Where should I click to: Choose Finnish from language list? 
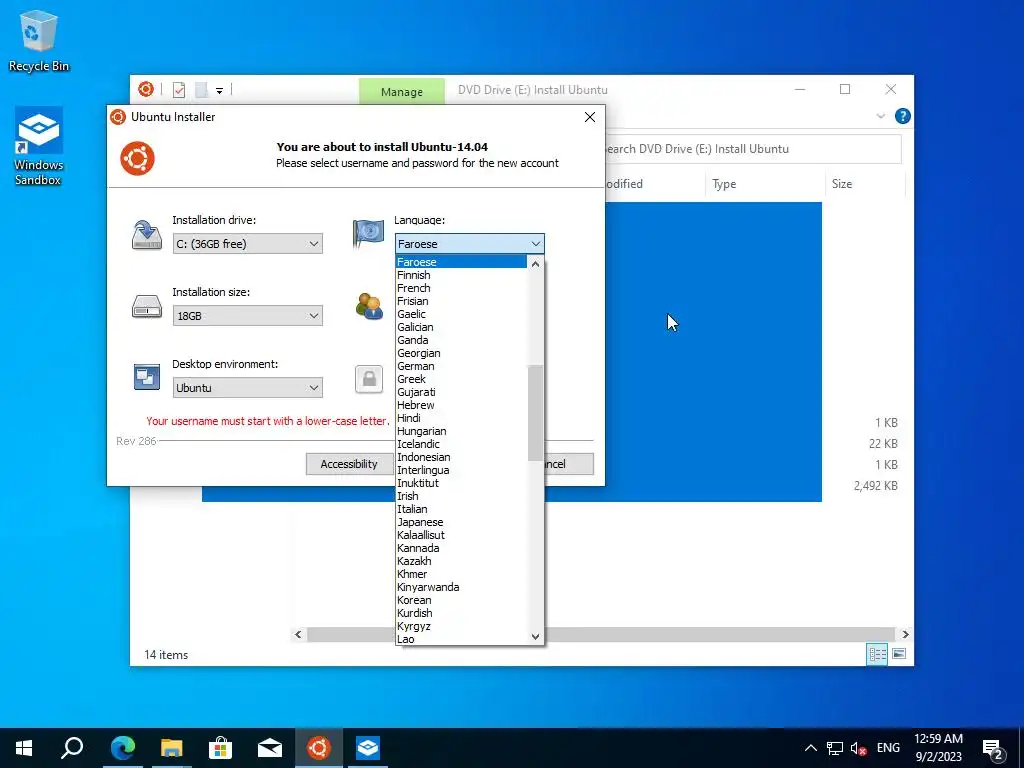pyautogui.click(x=461, y=275)
